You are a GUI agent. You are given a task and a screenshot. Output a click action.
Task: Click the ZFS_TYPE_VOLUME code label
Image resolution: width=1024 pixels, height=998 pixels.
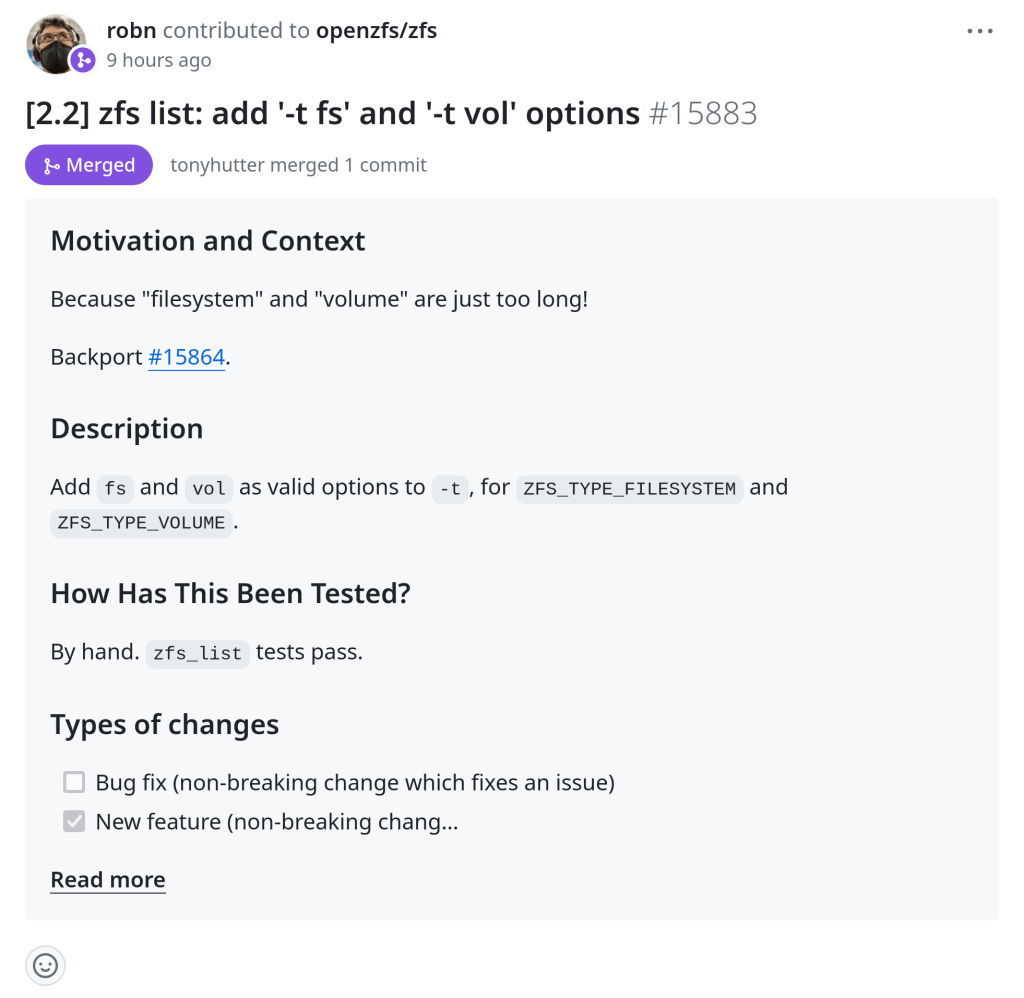(x=141, y=523)
